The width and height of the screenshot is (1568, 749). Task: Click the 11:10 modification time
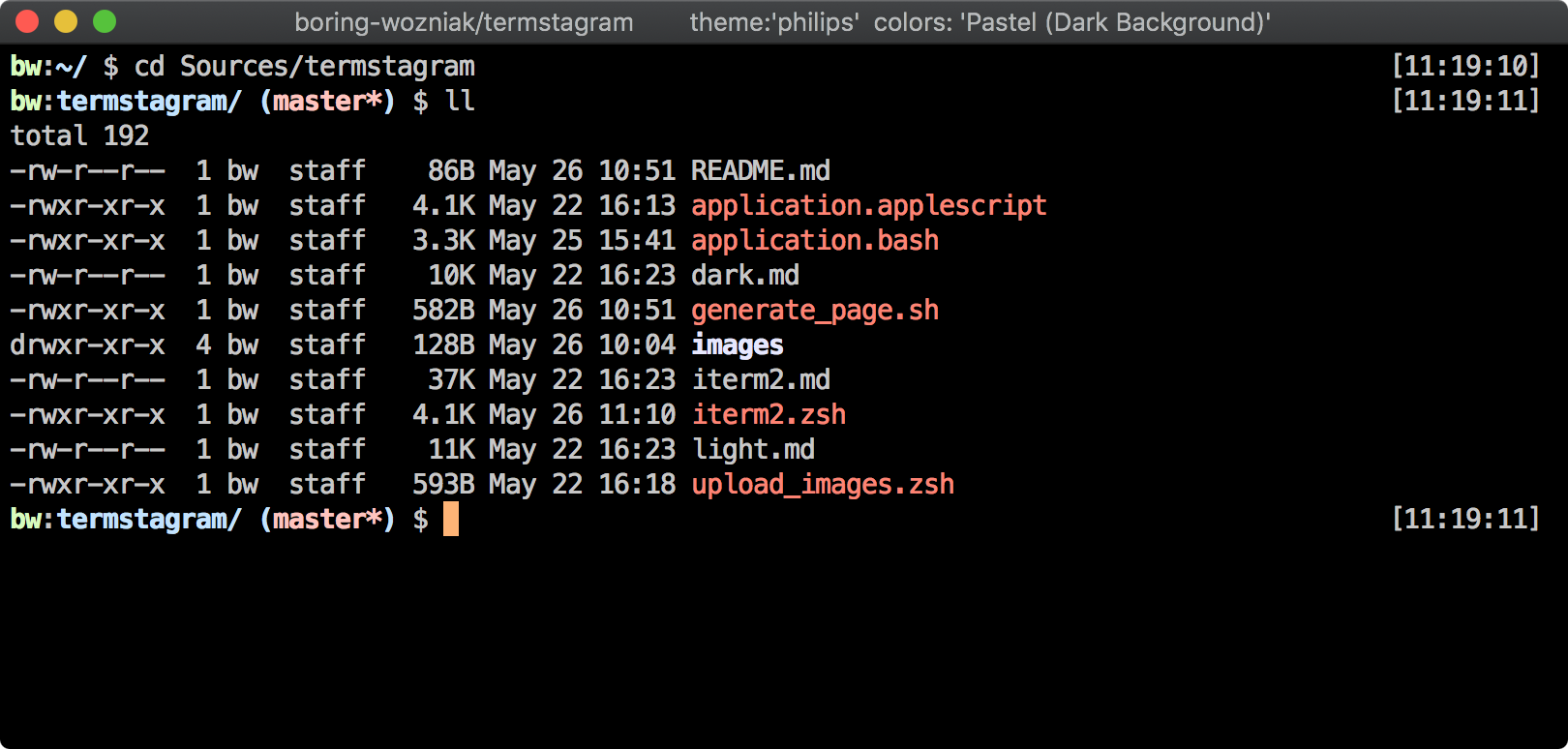tap(637, 415)
